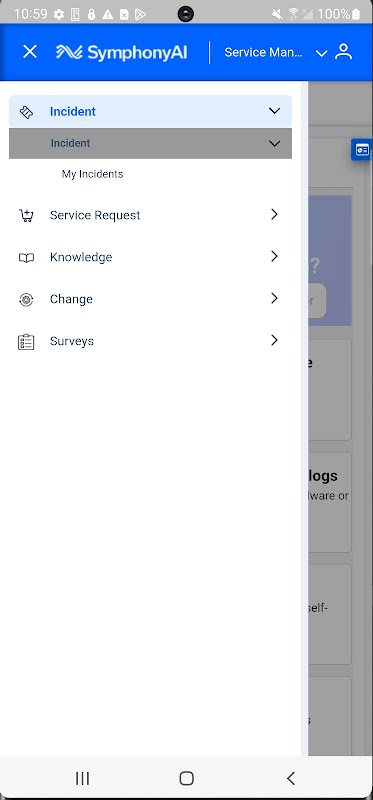
Task: Close the navigation drawer with X icon
Action: (x=30, y=52)
